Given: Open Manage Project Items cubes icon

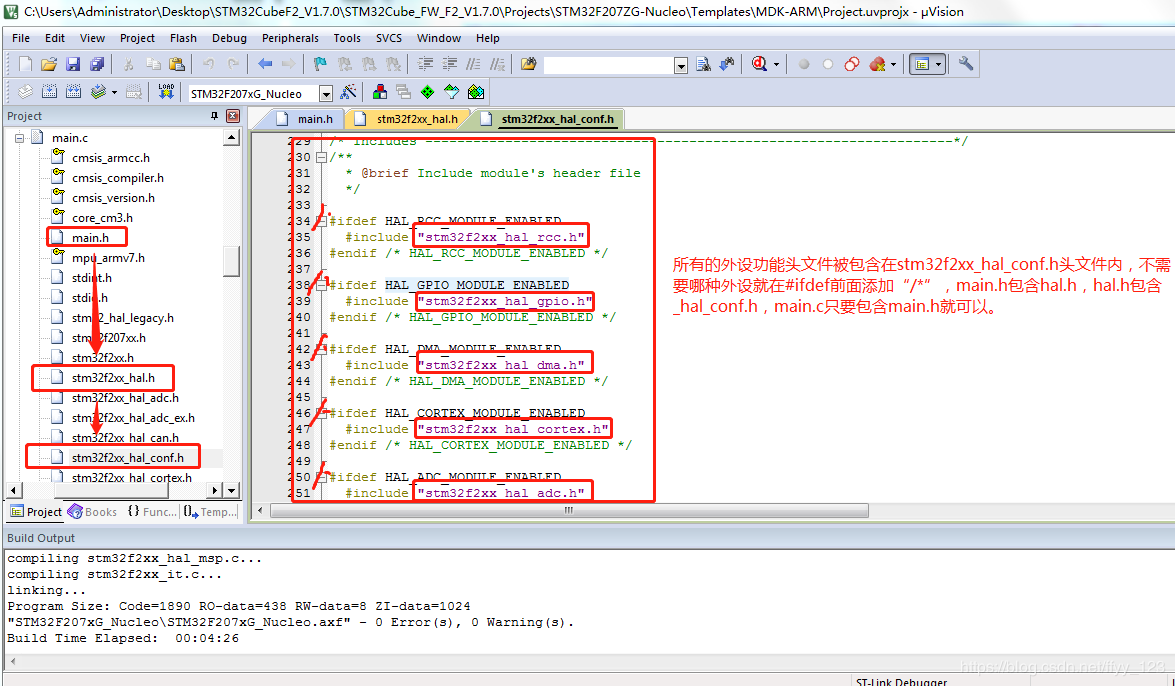Looking at the screenshot, I should point(380,92).
